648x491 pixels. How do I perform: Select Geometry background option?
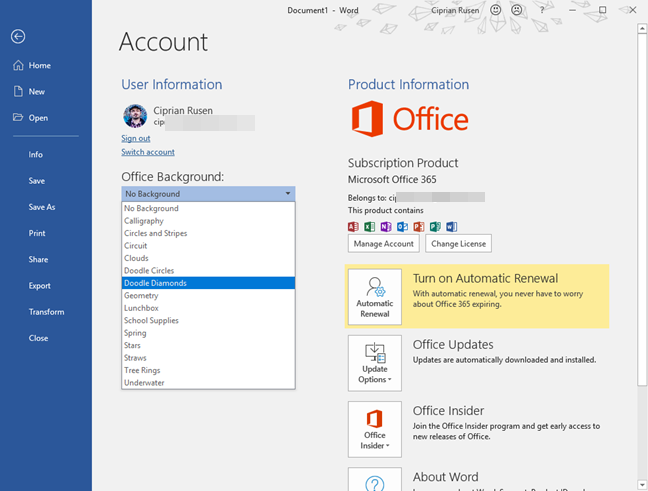[208, 295]
